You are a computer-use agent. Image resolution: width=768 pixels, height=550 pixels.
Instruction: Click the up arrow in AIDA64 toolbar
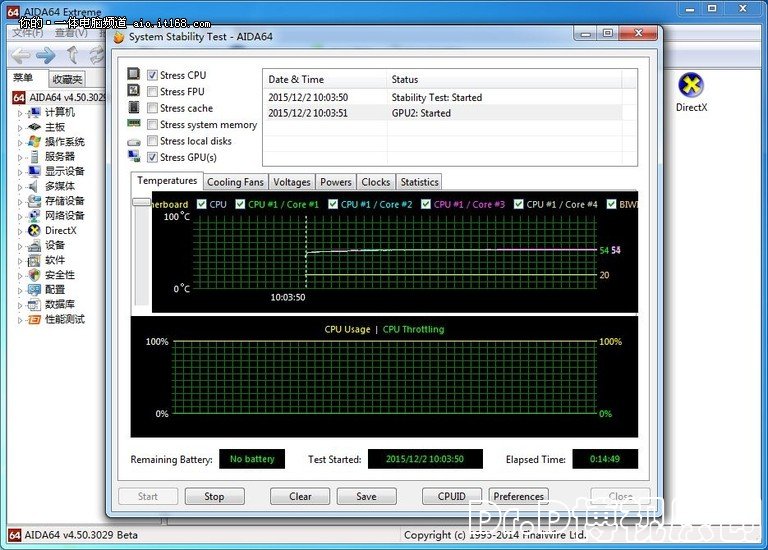pos(72,55)
